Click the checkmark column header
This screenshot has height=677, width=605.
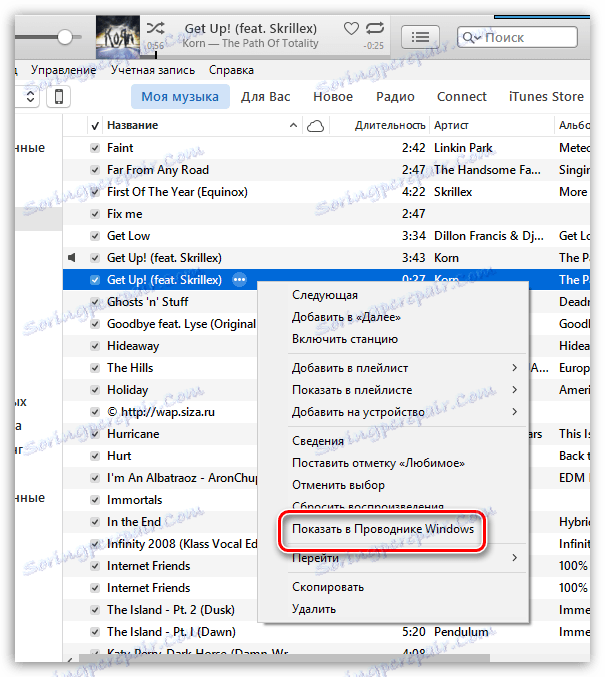(x=95, y=126)
